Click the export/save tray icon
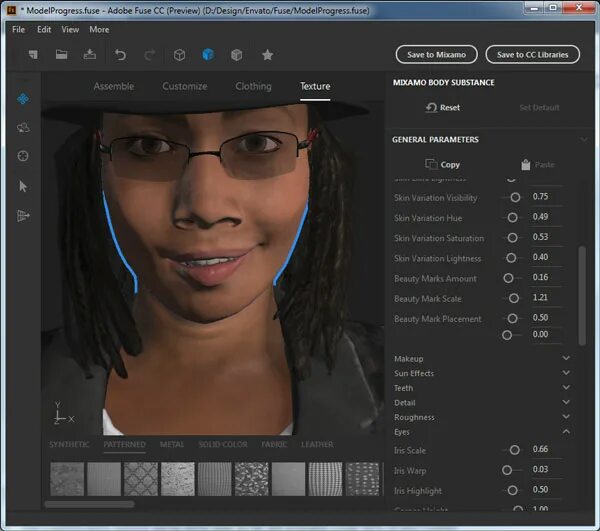The image size is (600, 531). (90, 54)
